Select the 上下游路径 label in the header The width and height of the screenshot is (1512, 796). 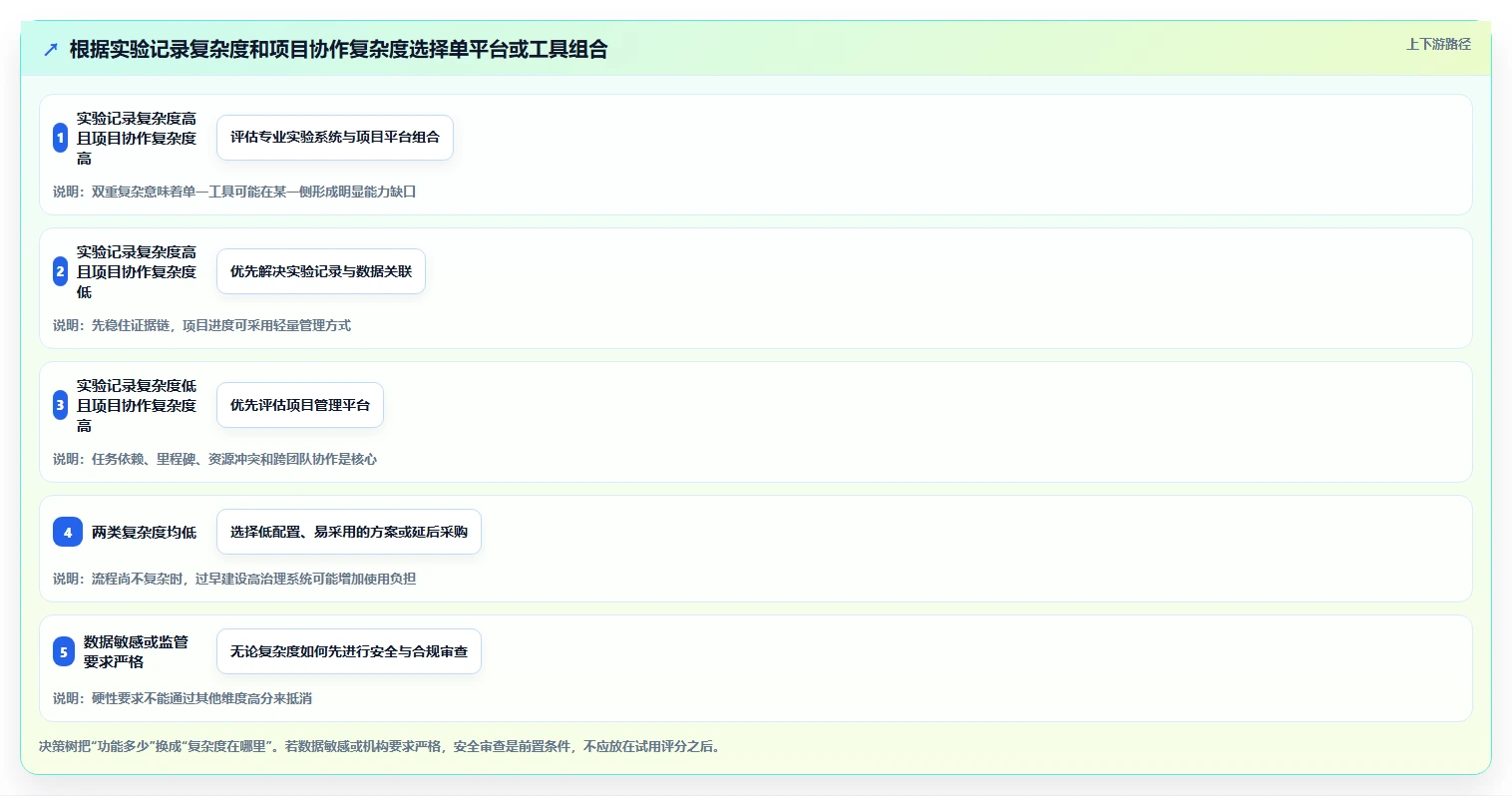(1438, 44)
